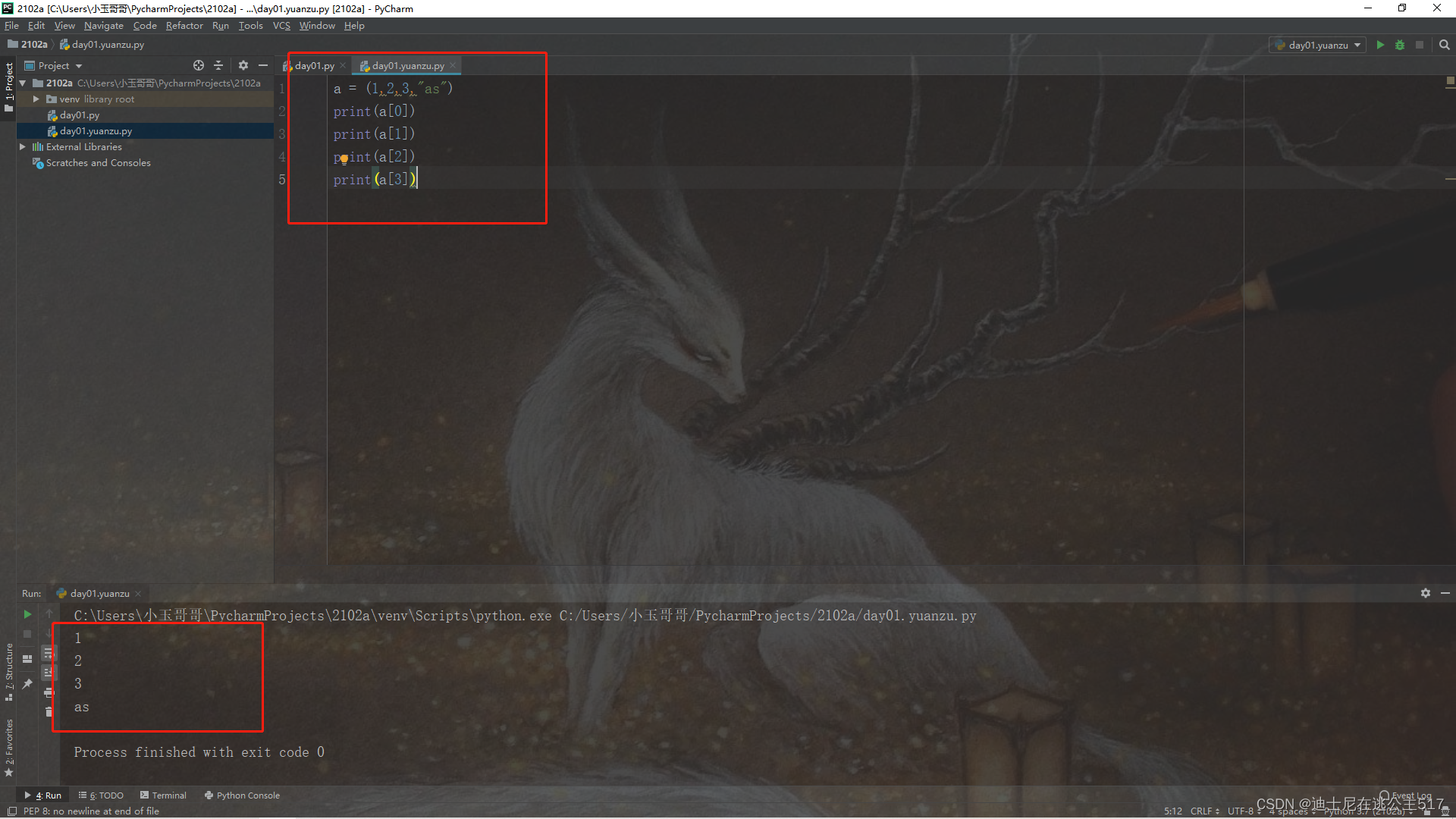Close the day01.yuanzu.py editor tab
The height and width of the screenshot is (819, 1456).
pos(453,66)
